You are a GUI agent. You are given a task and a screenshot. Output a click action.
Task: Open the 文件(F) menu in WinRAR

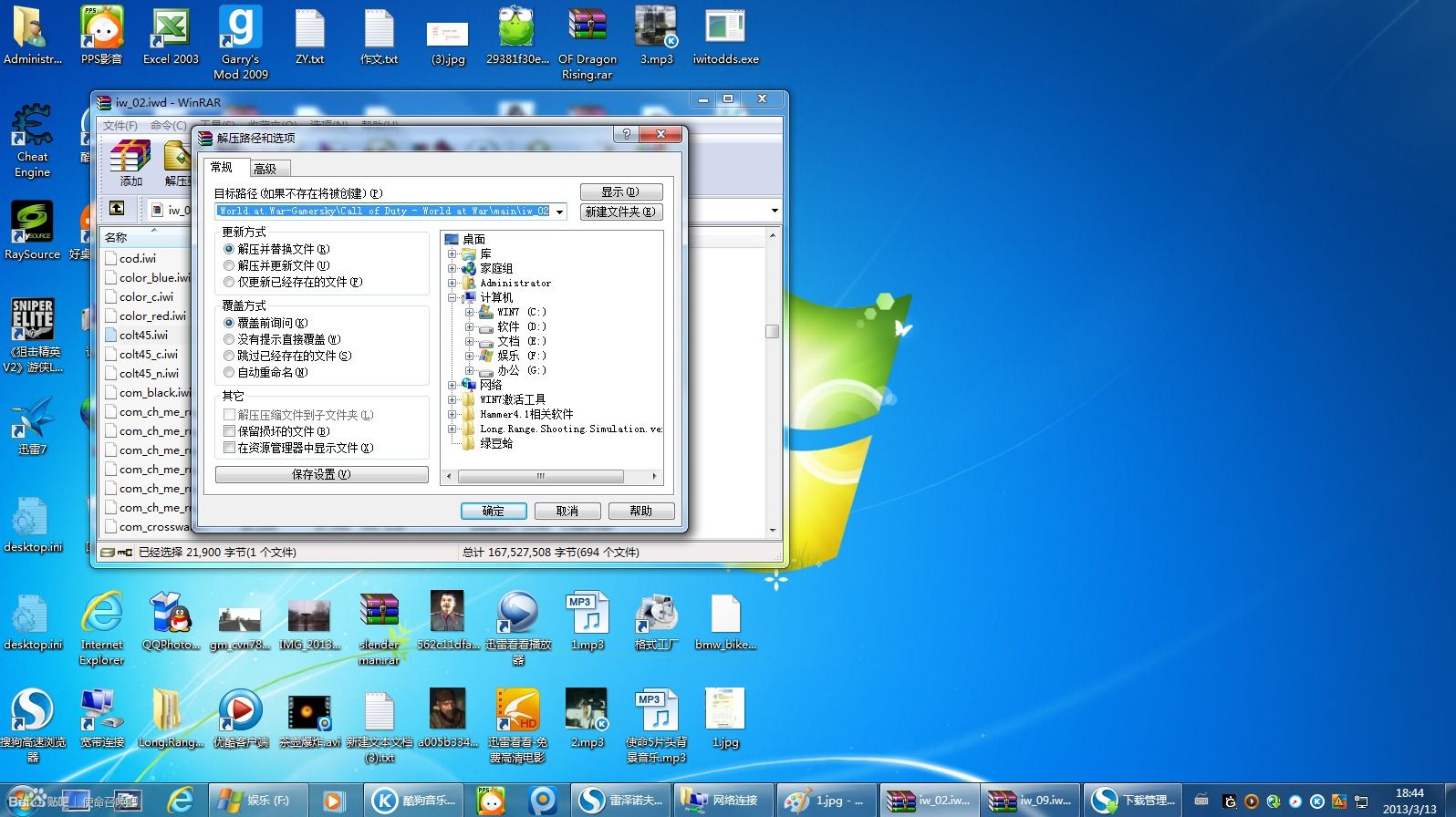click(120, 125)
